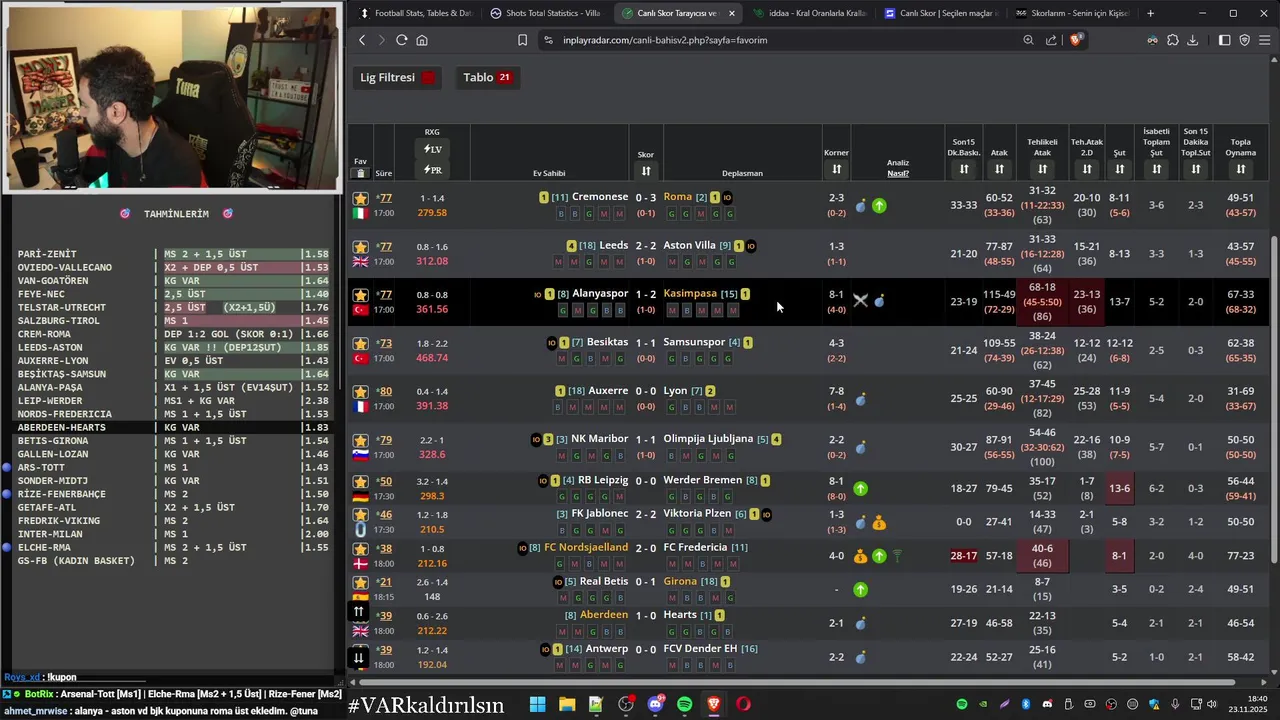The height and width of the screenshot is (720, 1280).
Task: Open the Aston Villa team link
Action: click(x=689, y=245)
